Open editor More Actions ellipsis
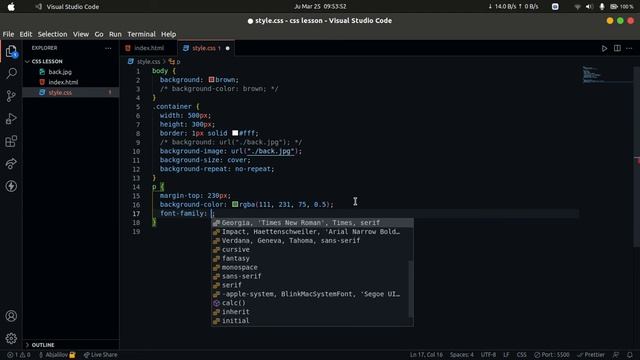Image resolution: width=640 pixels, height=360 pixels. coord(629,48)
